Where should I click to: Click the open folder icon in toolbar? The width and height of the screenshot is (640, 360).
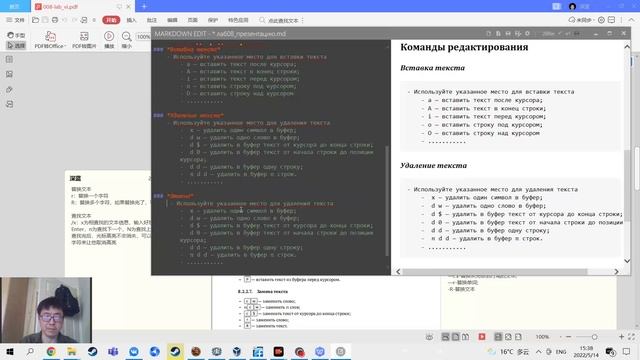click(x=36, y=20)
